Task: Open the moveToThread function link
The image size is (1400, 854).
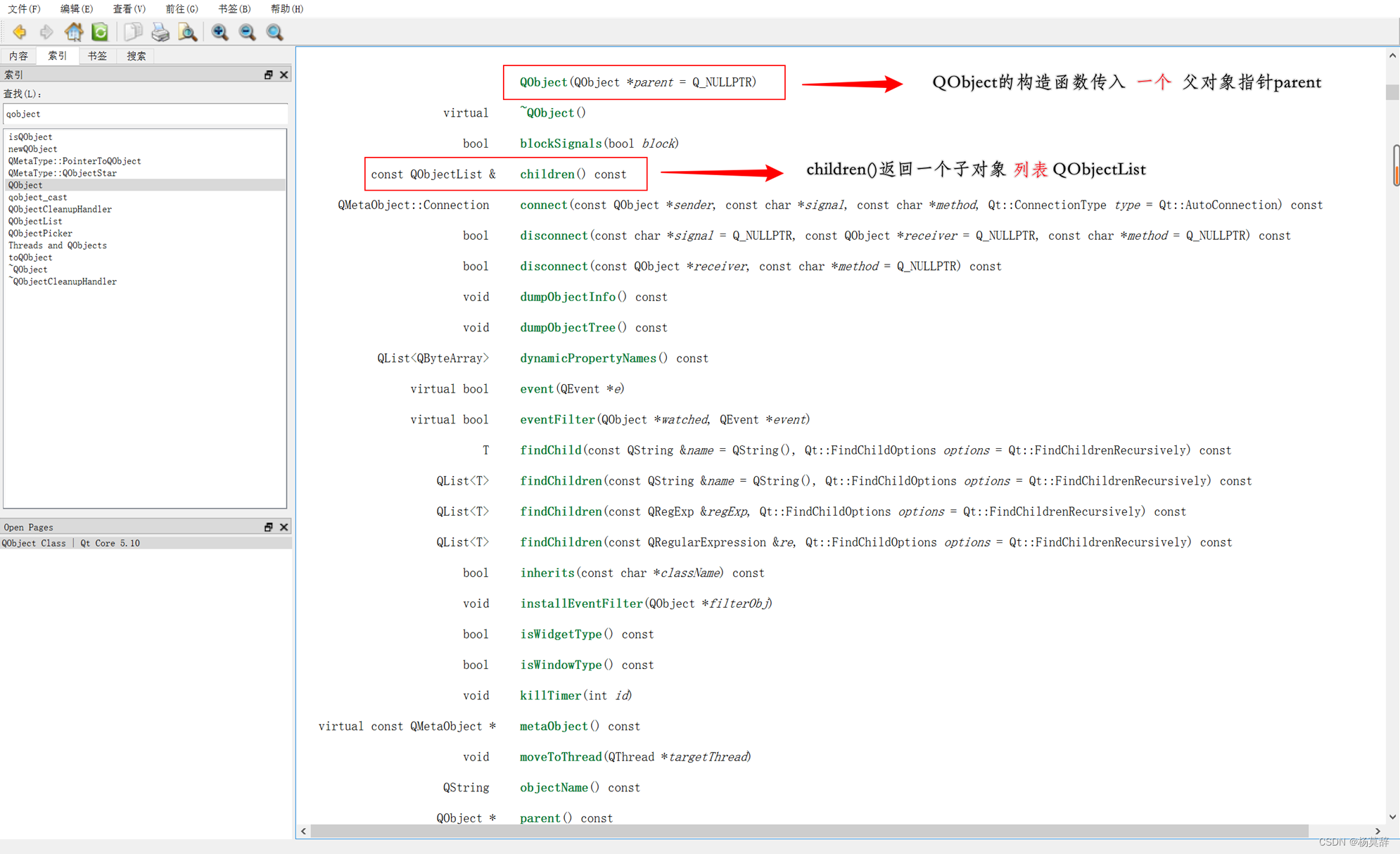Action: [x=561, y=757]
